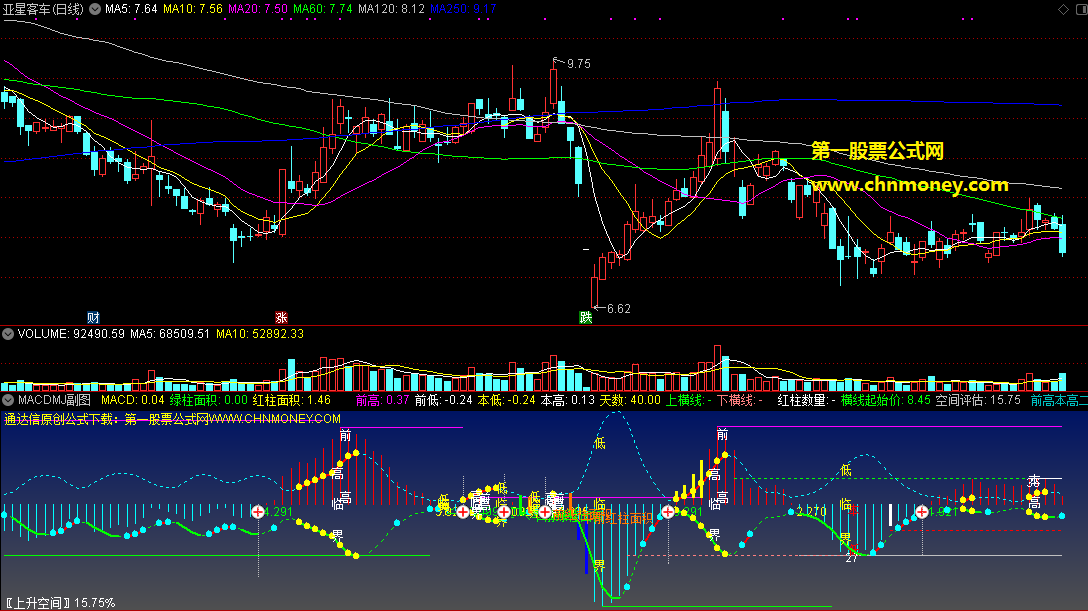Image resolution: width=1088 pixels, height=611 pixels.
Task: Click the 横线起始价: 8.45 readout
Action: coord(885,400)
